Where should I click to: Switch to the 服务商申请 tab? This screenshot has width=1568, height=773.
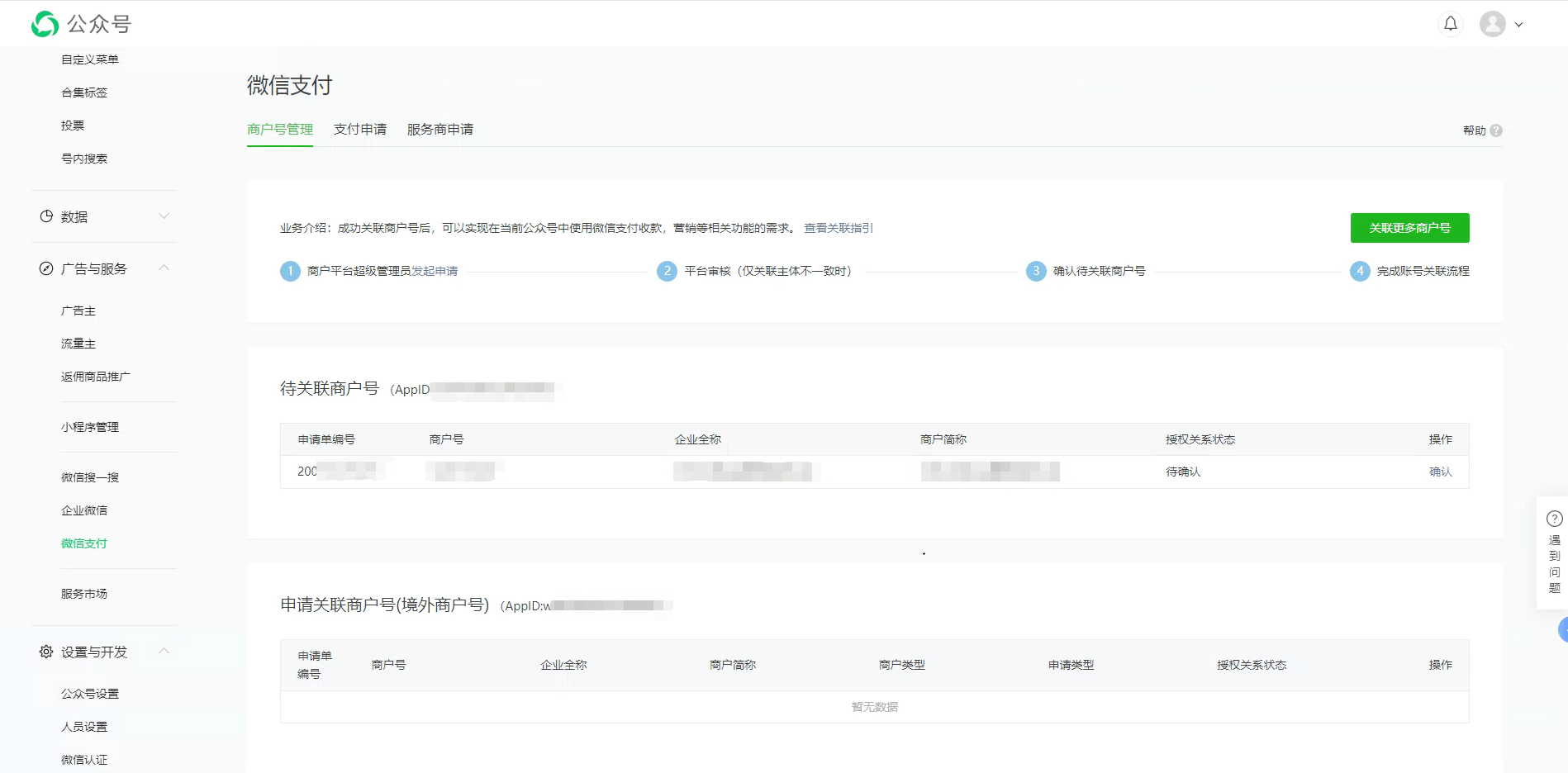tap(440, 130)
